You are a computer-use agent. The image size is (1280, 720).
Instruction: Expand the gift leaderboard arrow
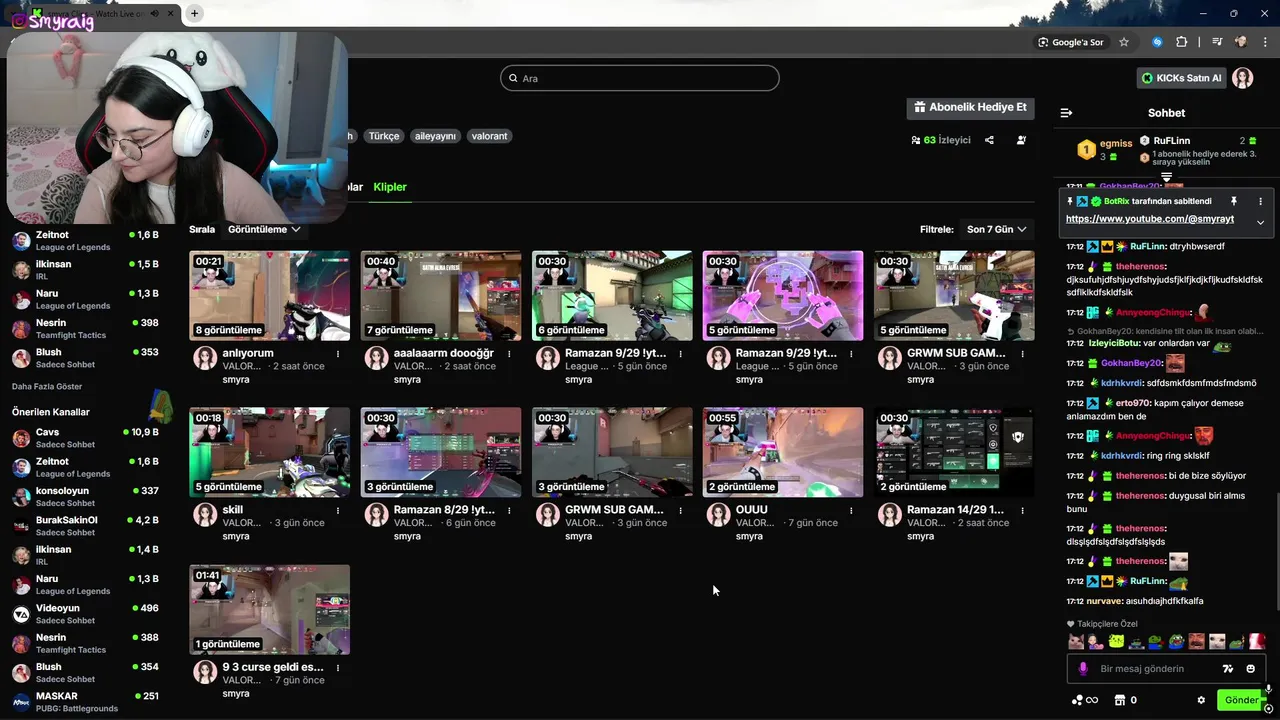pos(1166,177)
